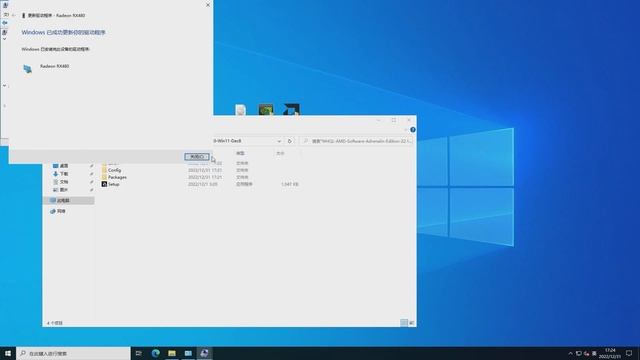Click the Radeon RX480 device icon

point(27,69)
